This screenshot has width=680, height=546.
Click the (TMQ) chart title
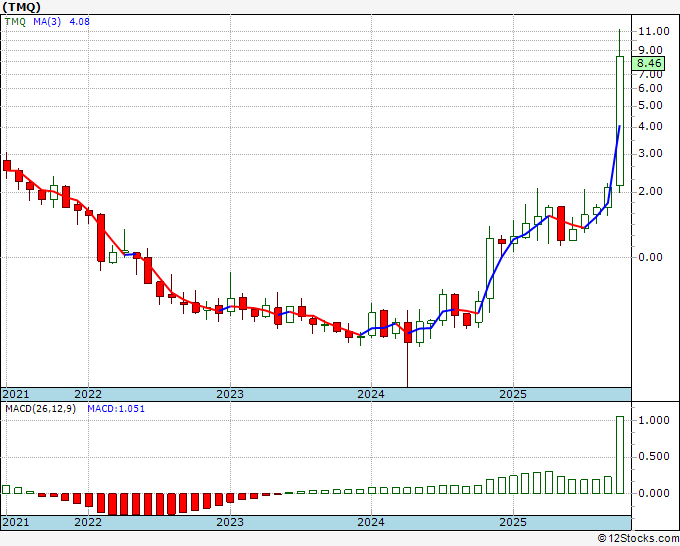coord(22,7)
